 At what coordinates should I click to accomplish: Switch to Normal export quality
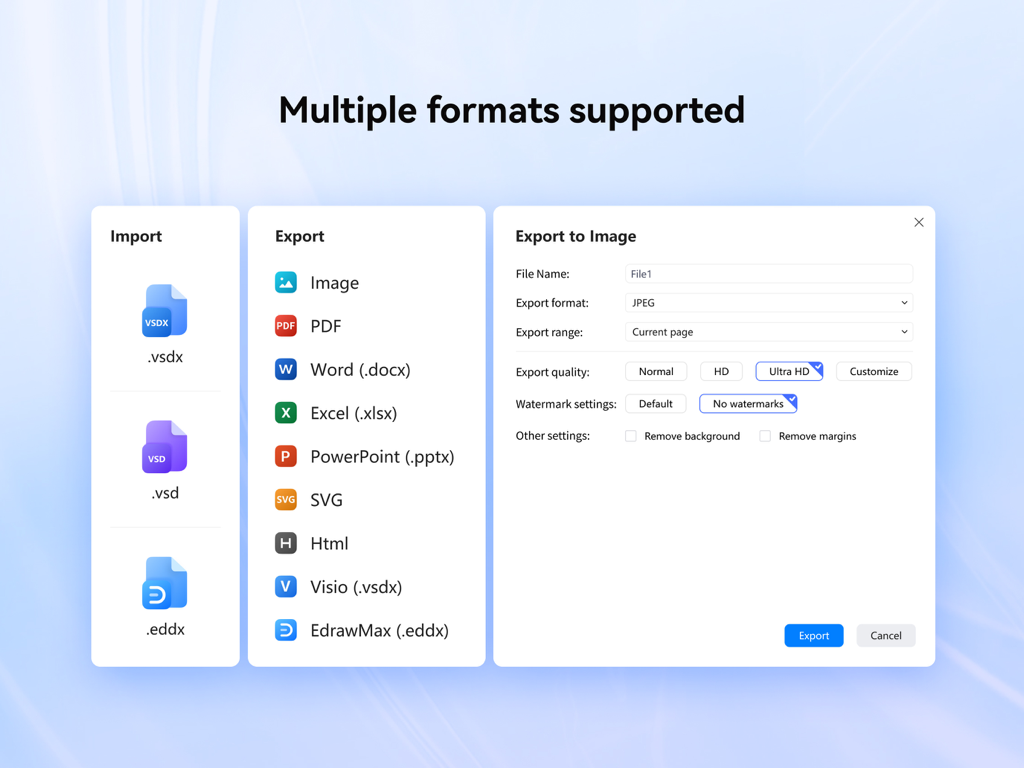pos(656,371)
